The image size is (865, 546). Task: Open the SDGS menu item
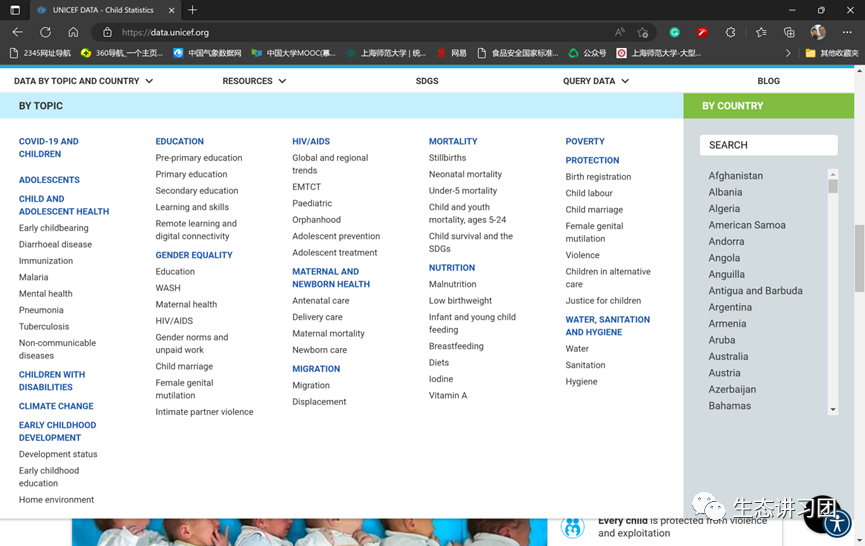[427, 81]
